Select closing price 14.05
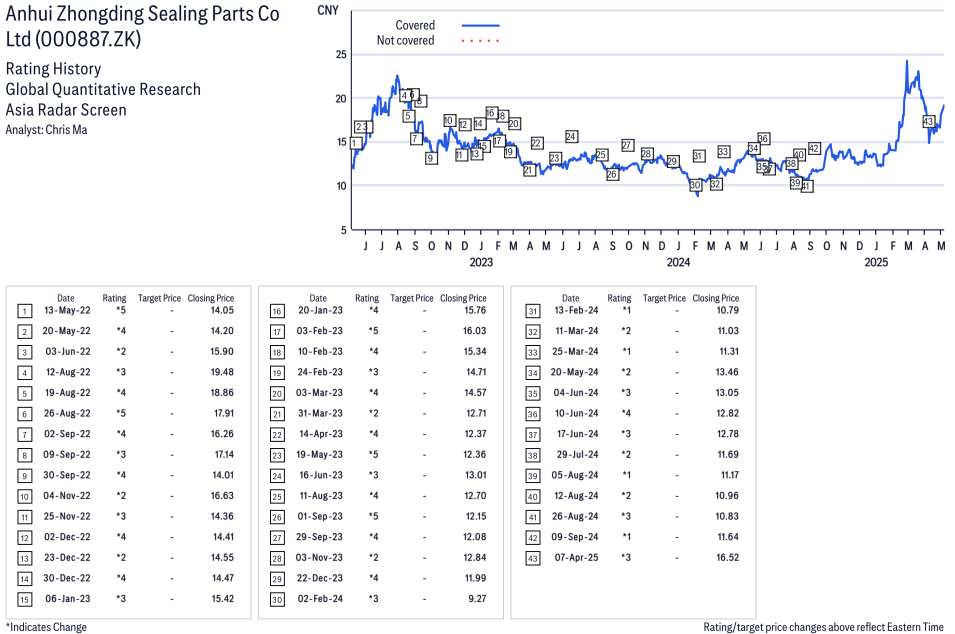Image resolution: width=955 pixels, height=634 pixels. point(222,311)
